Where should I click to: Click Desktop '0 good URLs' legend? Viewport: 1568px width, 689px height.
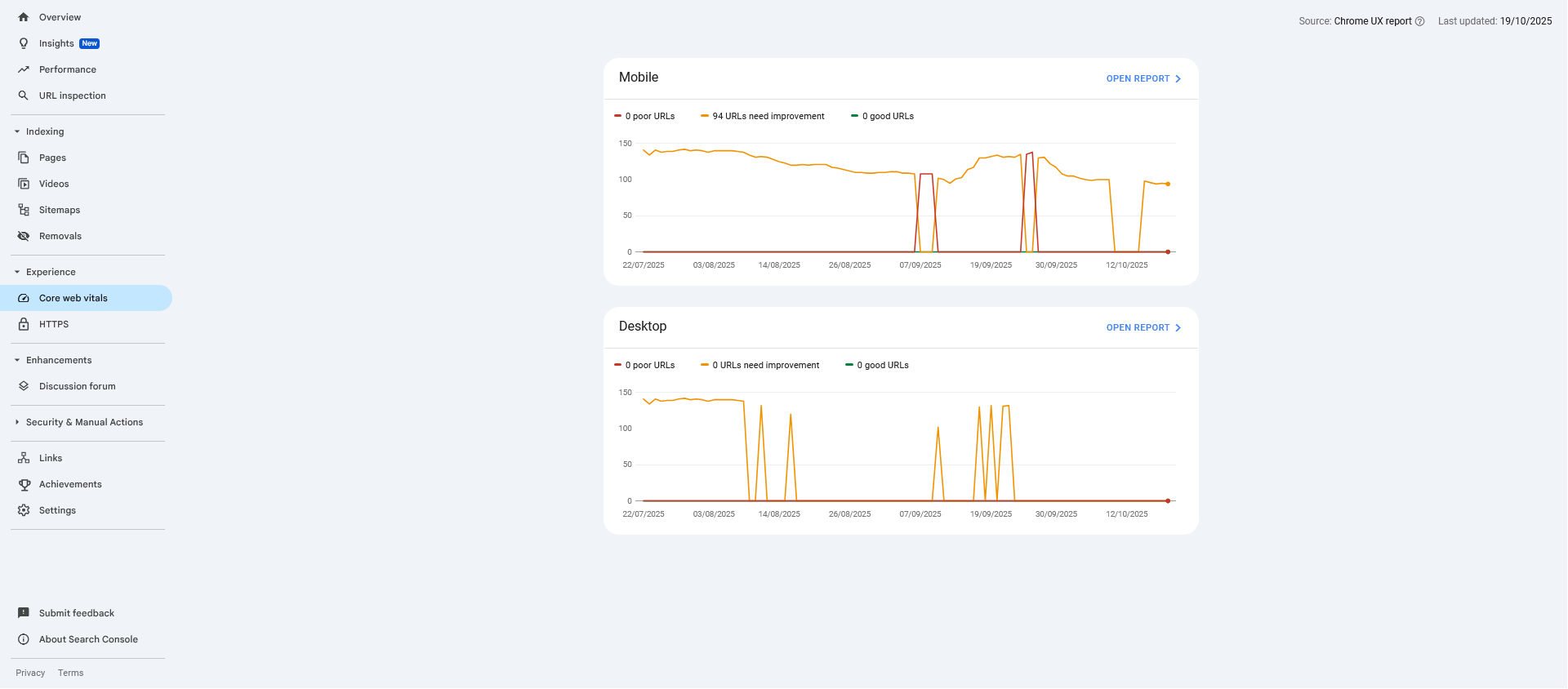[877, 366]
